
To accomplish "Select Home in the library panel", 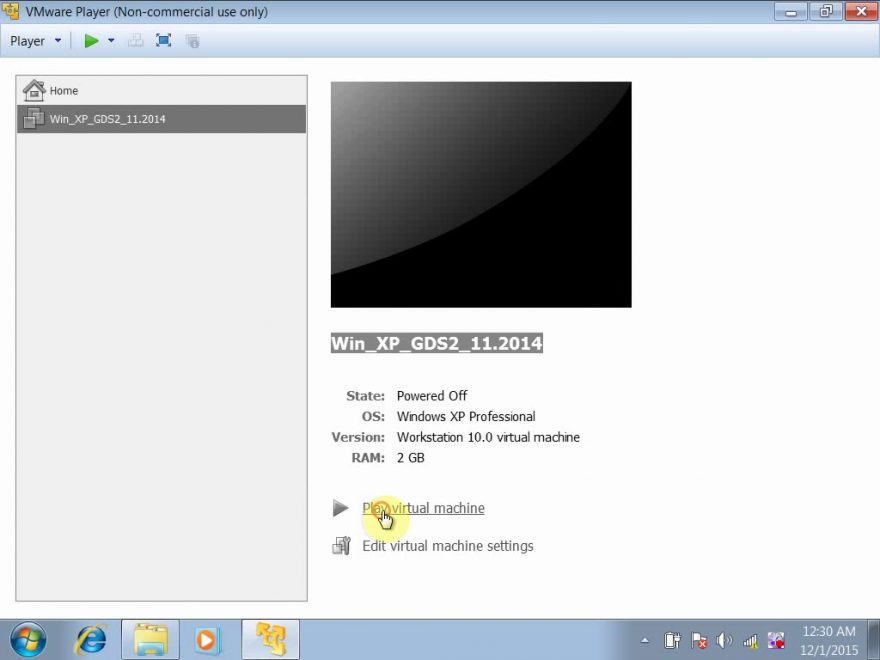I will point(63,90).
